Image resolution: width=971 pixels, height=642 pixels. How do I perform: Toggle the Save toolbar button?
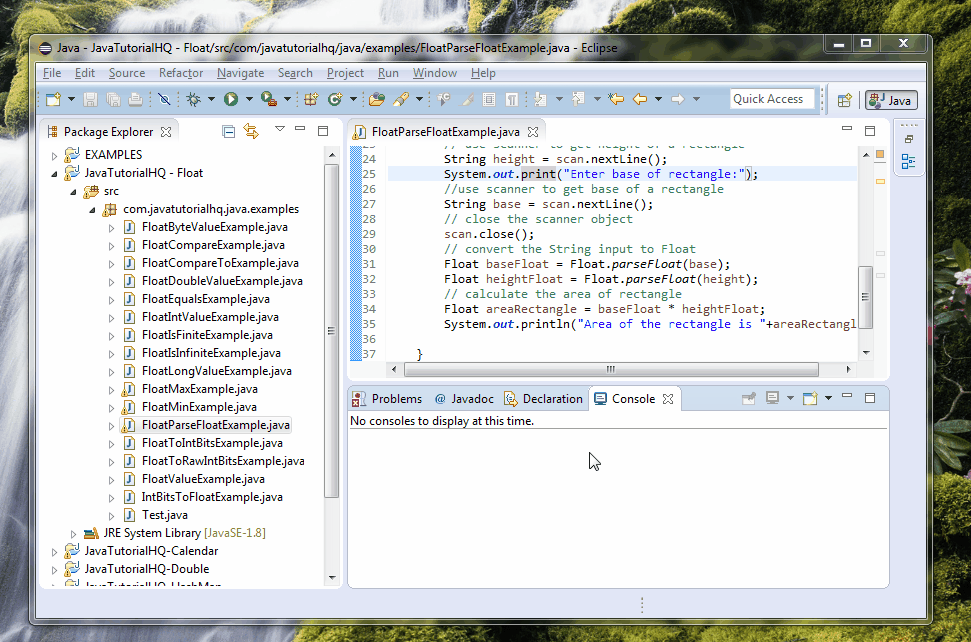pos(89,99)
